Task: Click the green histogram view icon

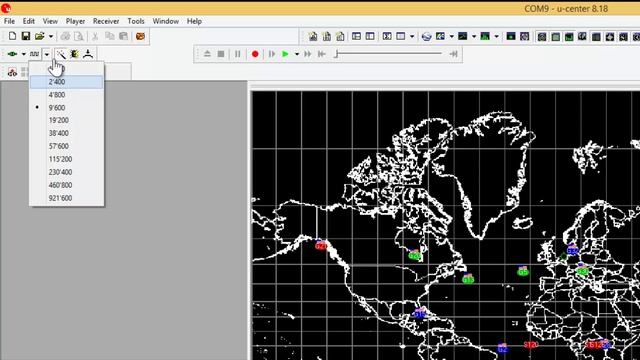Action: pyautogui.click(x=485, y=37)
